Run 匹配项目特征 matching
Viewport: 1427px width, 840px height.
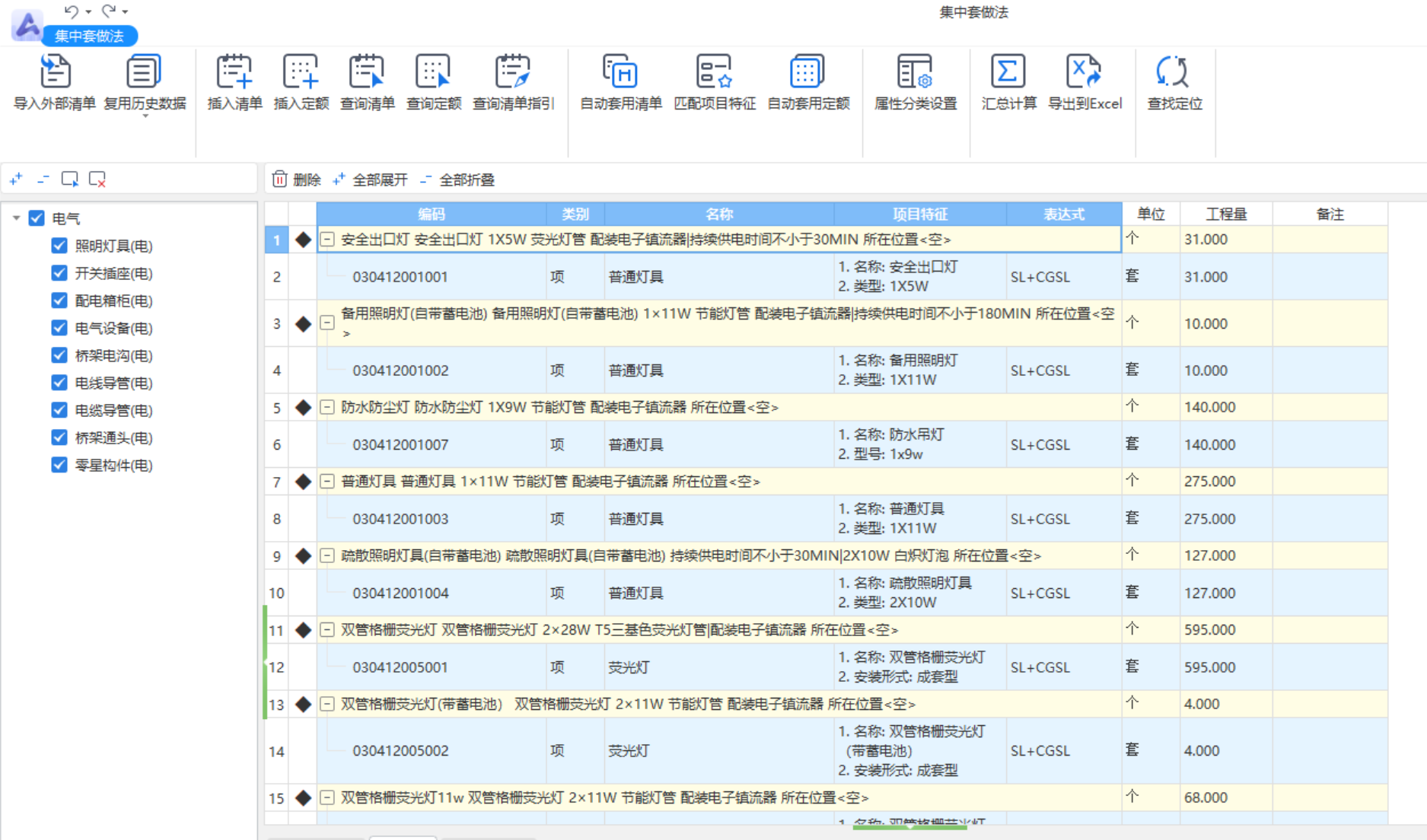pos(714,82)
